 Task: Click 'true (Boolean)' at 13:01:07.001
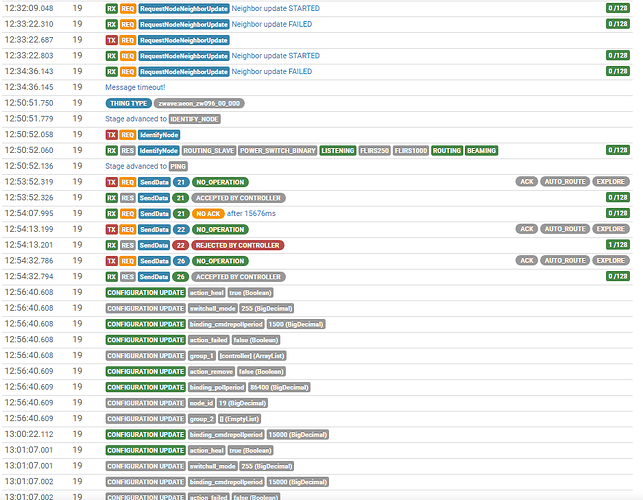[x=250, y=450]
